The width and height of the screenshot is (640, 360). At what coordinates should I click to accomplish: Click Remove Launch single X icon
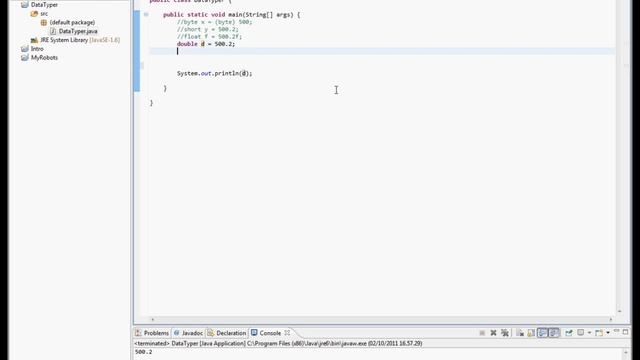[x=493, y=333]
